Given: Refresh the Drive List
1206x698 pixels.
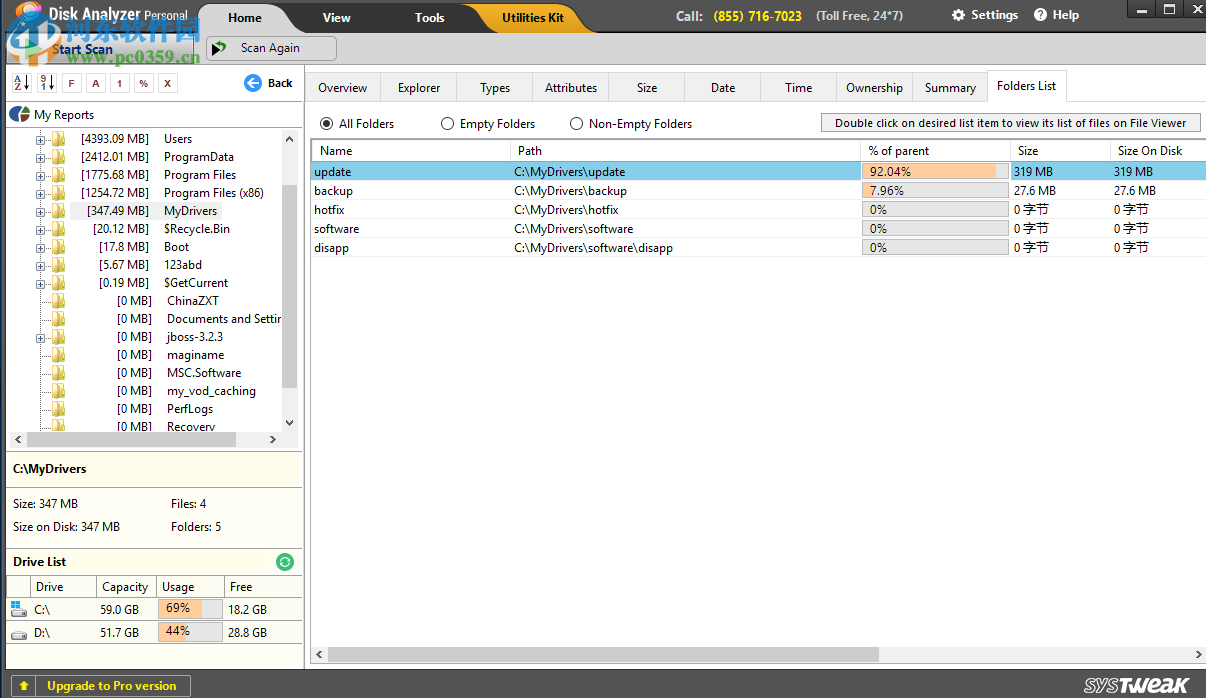Looking at the screenshot, I should 285,562.
